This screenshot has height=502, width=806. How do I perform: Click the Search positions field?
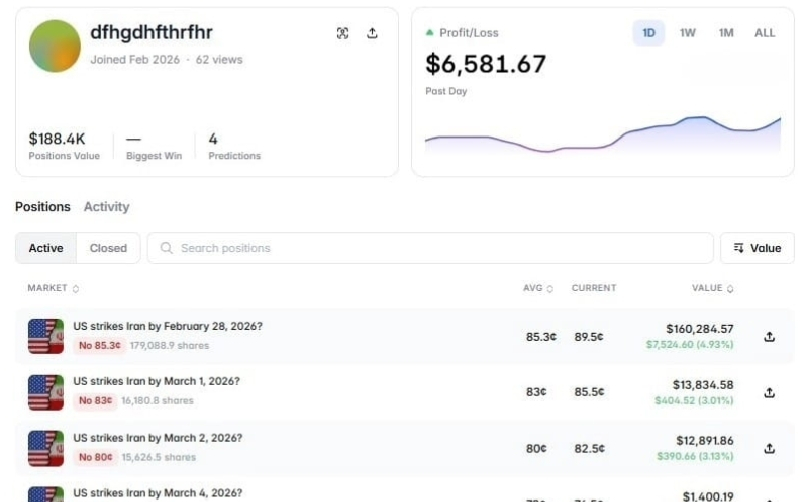point(430,248)
